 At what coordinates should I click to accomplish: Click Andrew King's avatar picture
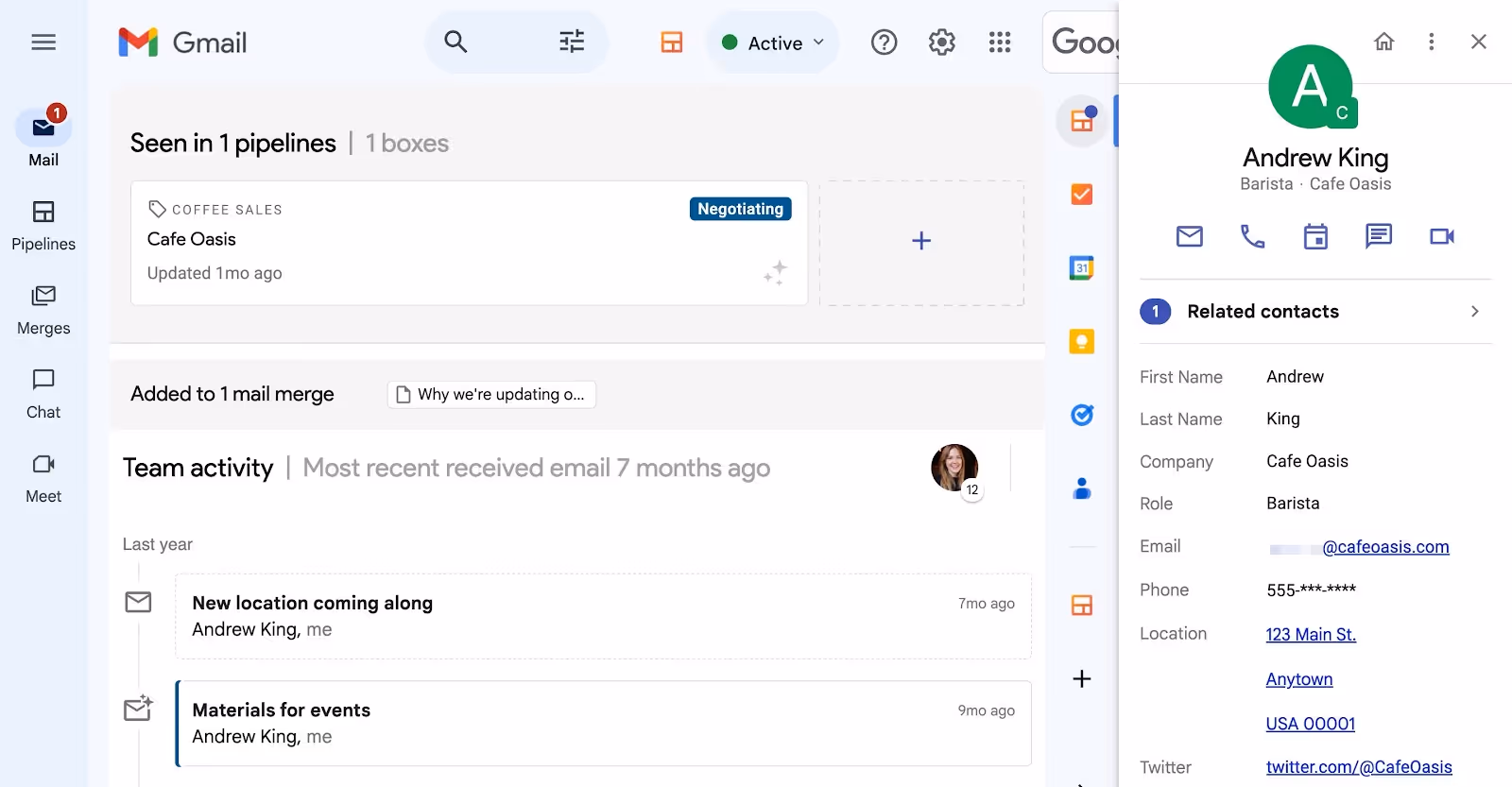(1311, 87)
